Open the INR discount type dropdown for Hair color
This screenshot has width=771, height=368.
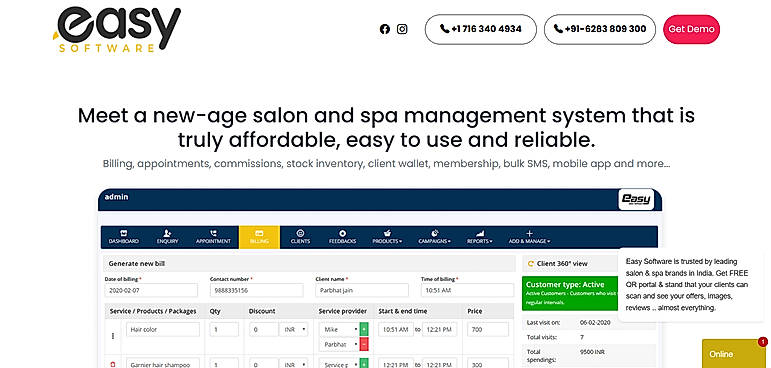pyautogui.click(x=294, y=330)
